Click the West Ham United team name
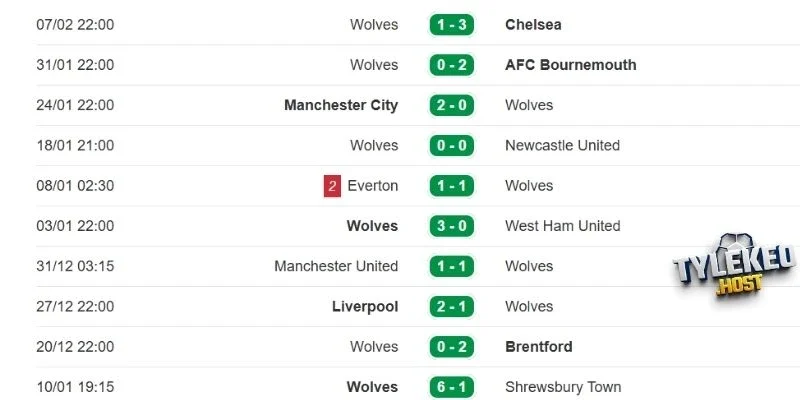800x400 pixels. click(562, 226)
